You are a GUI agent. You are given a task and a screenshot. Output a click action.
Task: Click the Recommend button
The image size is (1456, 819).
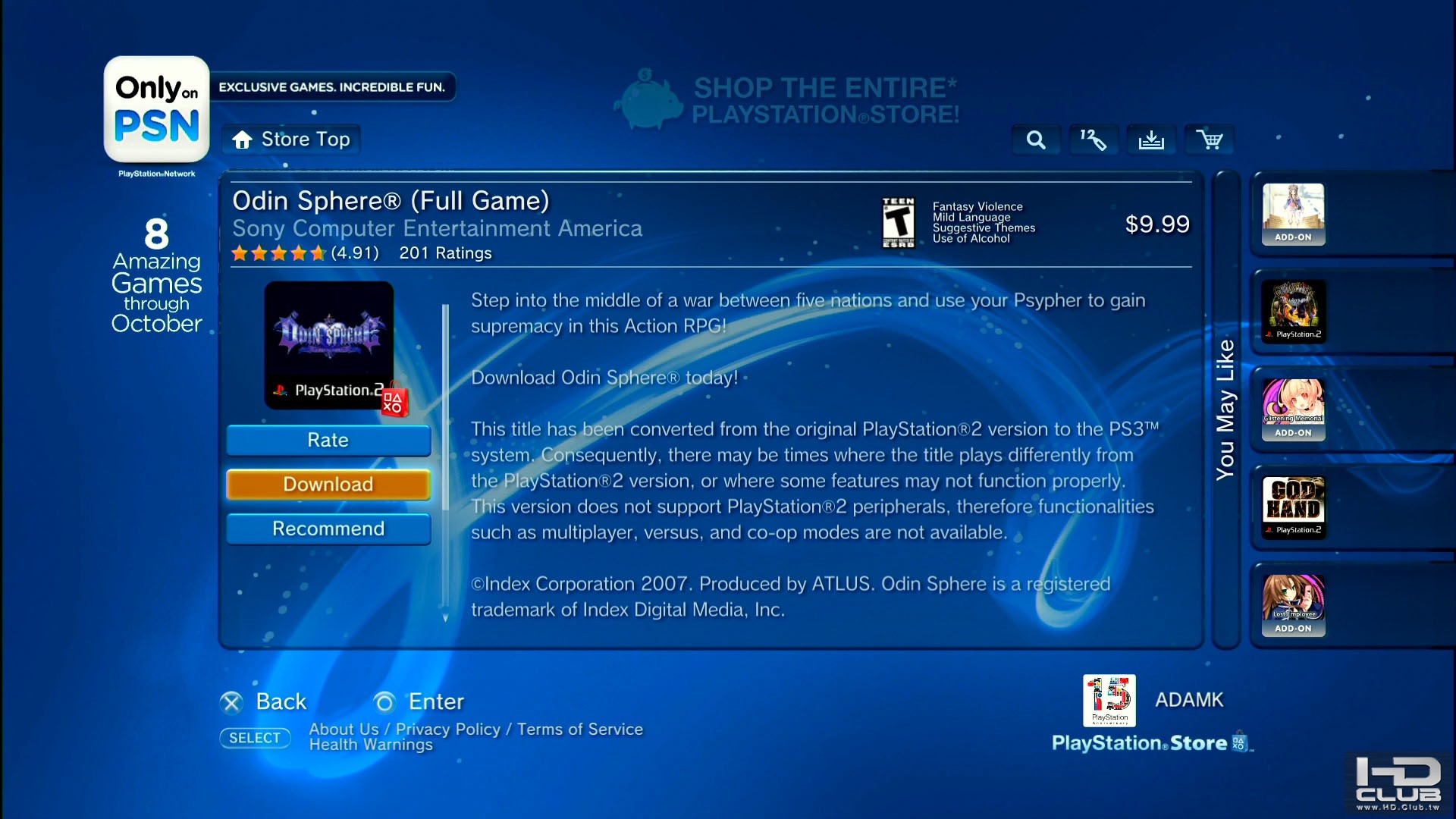tap(328, 529)
